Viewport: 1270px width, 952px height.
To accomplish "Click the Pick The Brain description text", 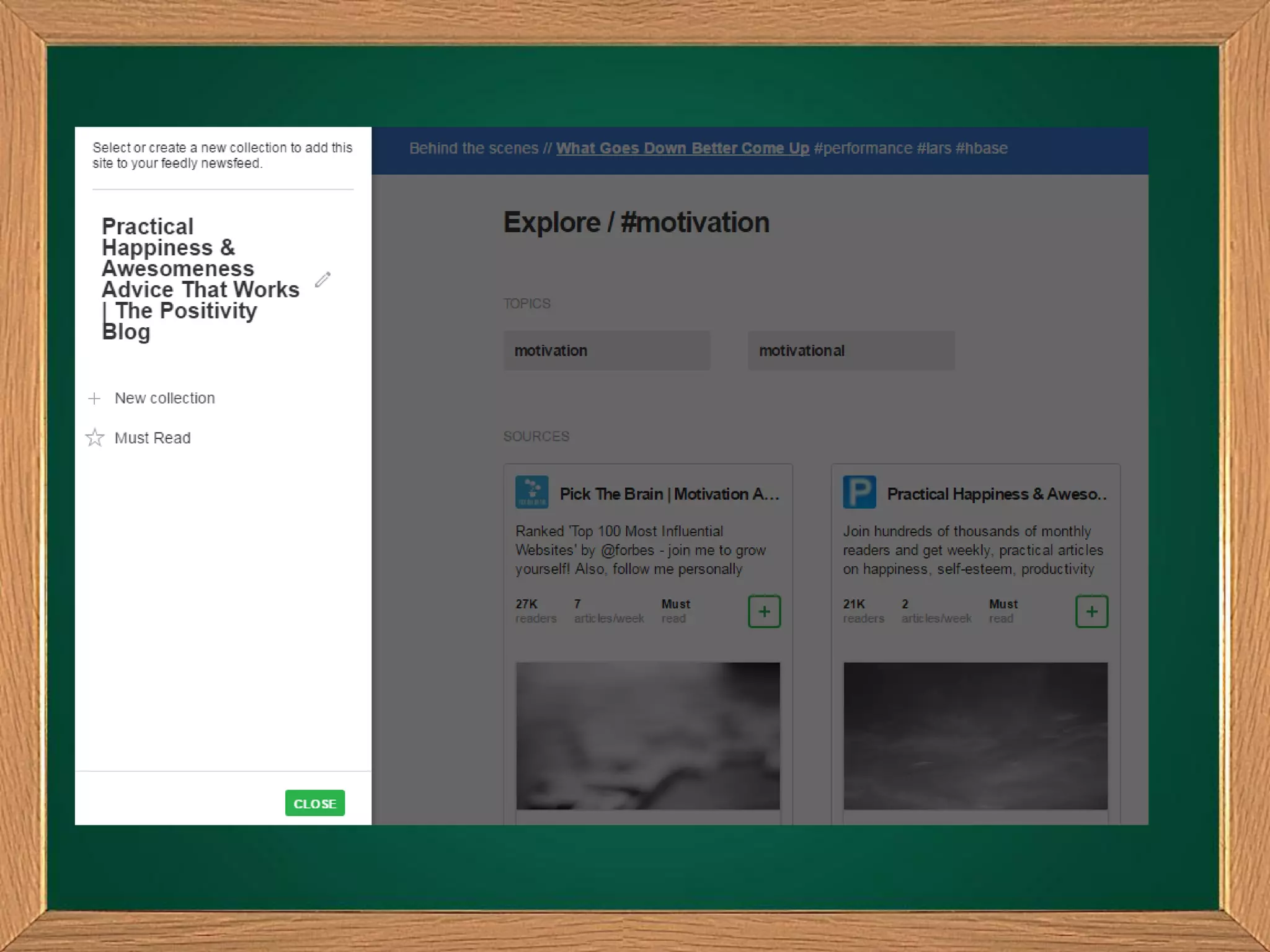I will [x=640, y=550].
